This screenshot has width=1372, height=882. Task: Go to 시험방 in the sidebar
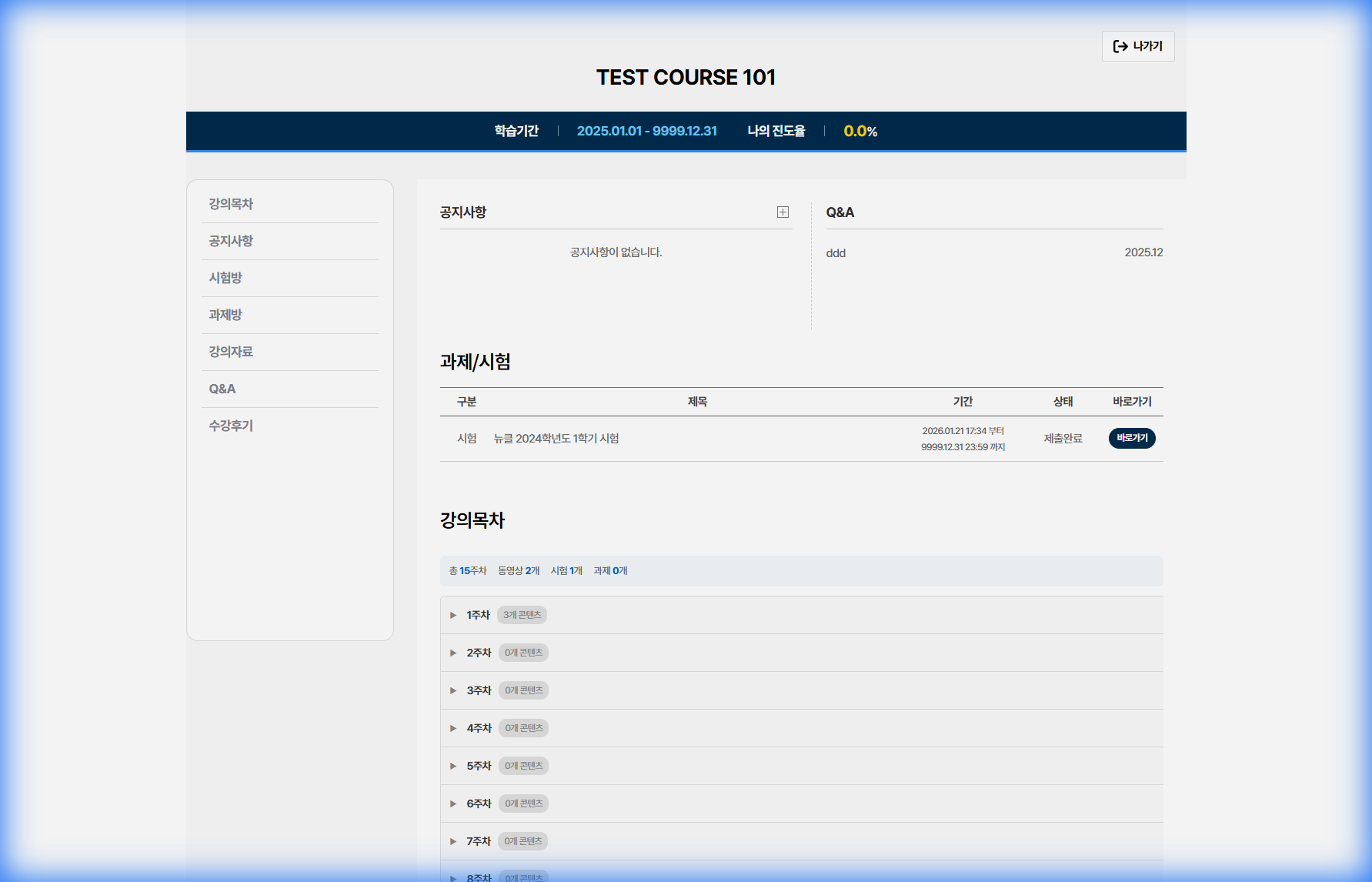[x=225, y=278]
